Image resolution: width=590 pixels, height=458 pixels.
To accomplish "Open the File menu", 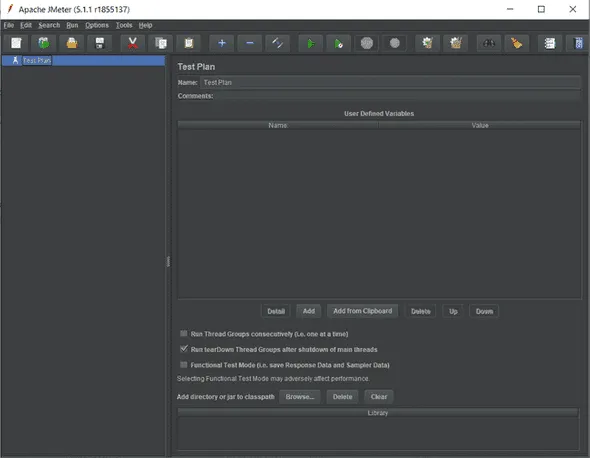I will pos(9,25).
